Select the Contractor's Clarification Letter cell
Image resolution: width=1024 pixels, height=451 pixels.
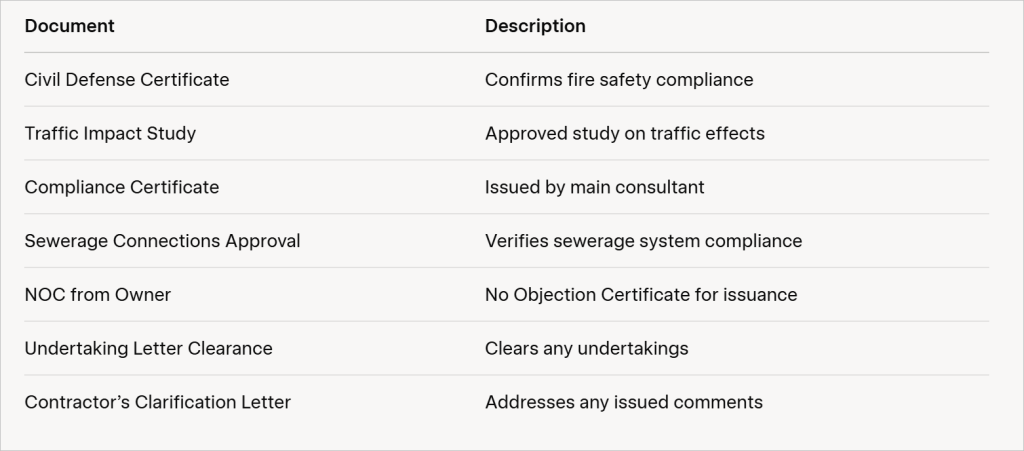click(x=157, y=402)
